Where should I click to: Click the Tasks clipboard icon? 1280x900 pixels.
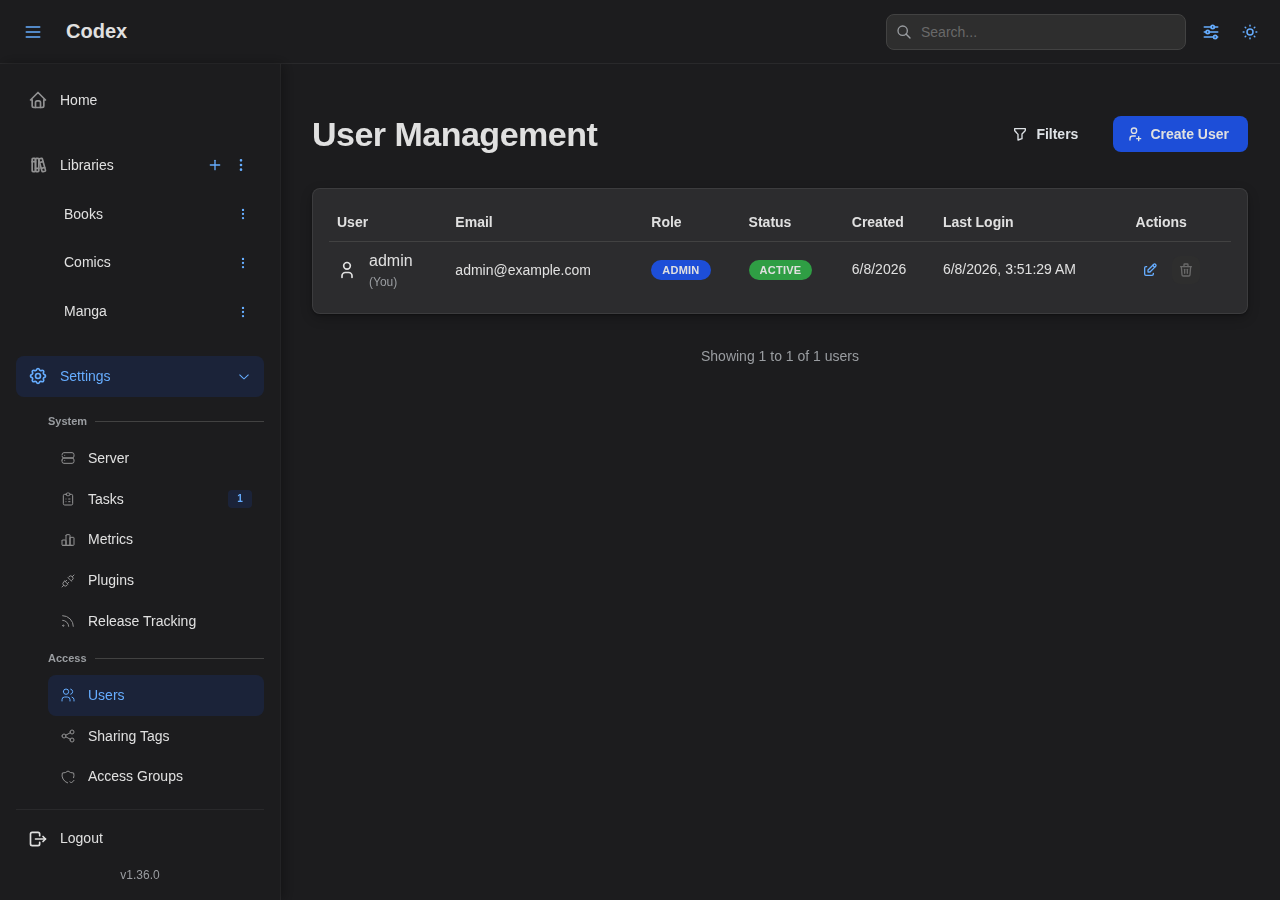[68, 499]
